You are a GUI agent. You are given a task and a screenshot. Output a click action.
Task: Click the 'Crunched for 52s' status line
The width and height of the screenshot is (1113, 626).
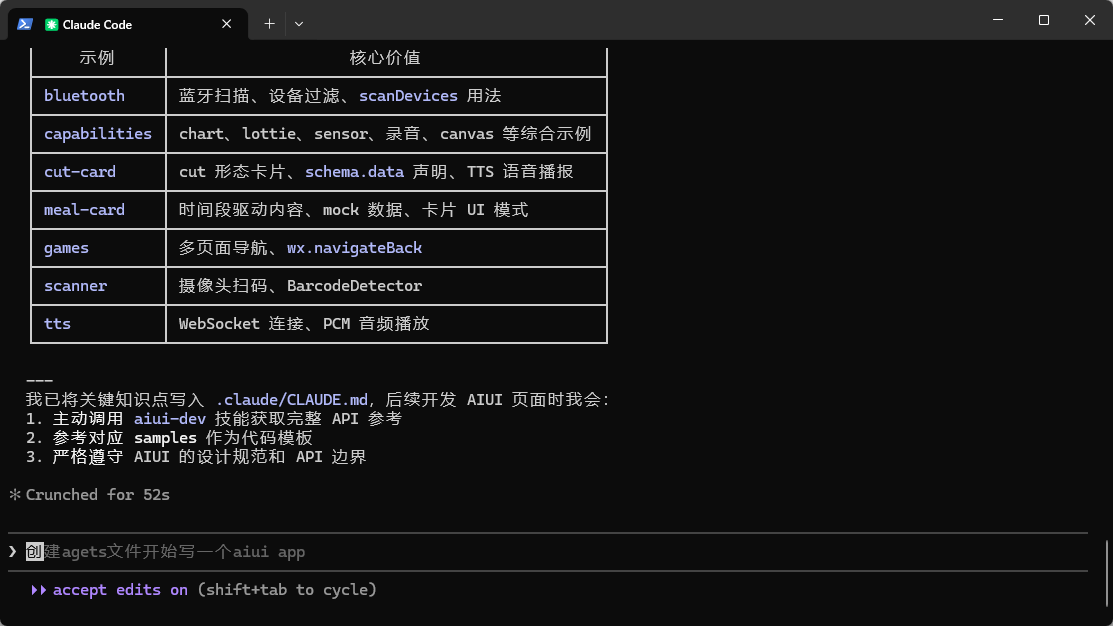(97, 495)
